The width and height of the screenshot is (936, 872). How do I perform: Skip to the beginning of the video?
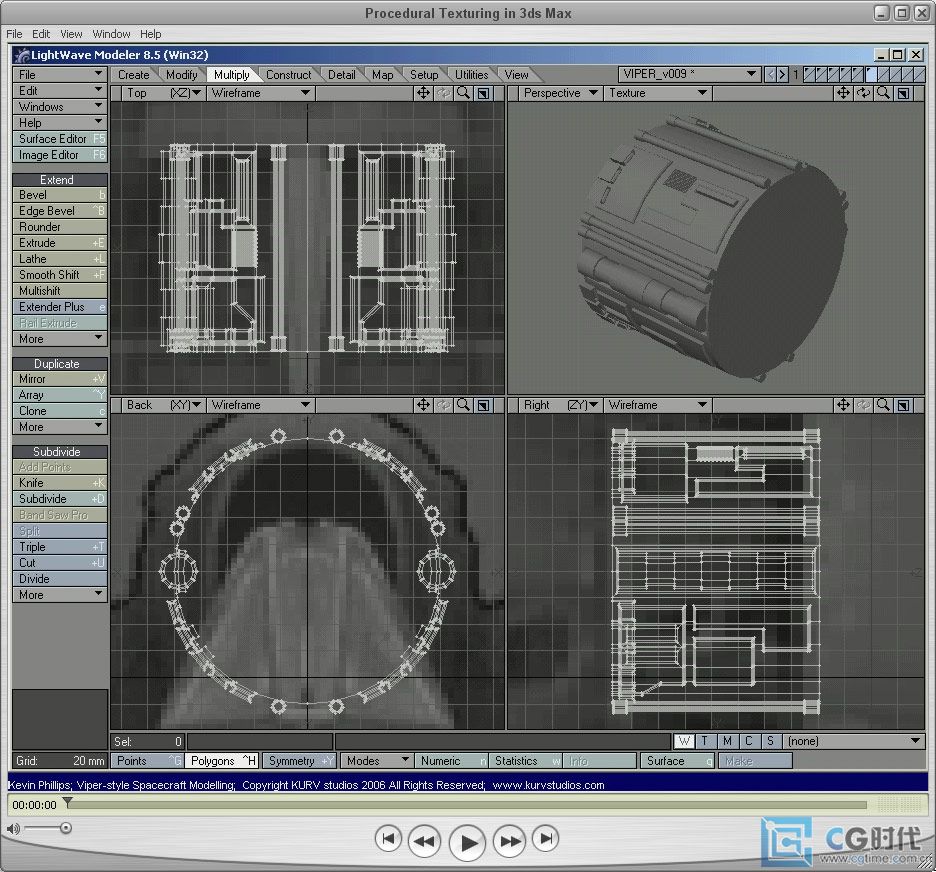click(388, 839)
